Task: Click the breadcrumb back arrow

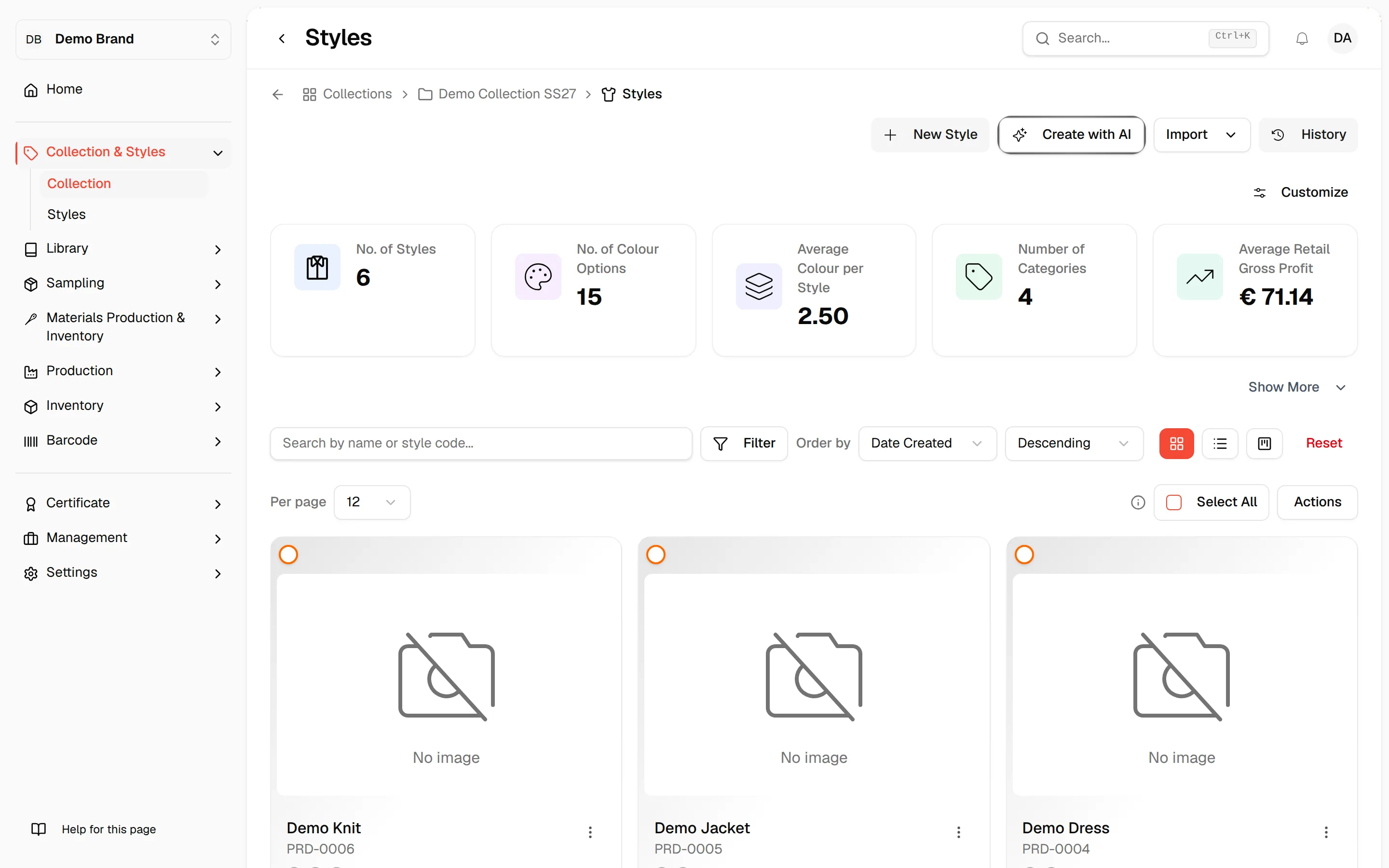Action: click(278, 94)
